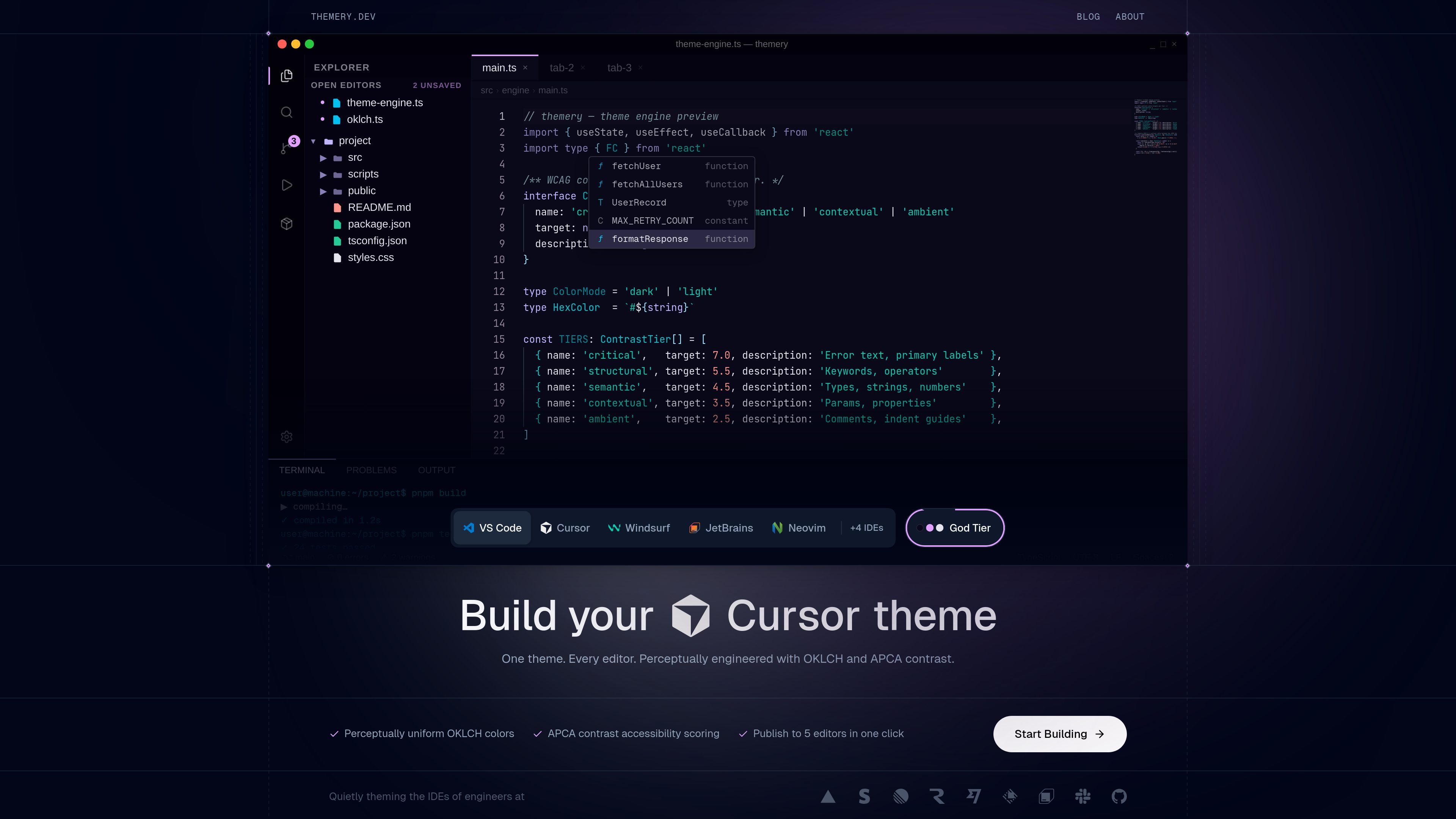
Task: Close the tab-2 editor tab
Action: 583,68
